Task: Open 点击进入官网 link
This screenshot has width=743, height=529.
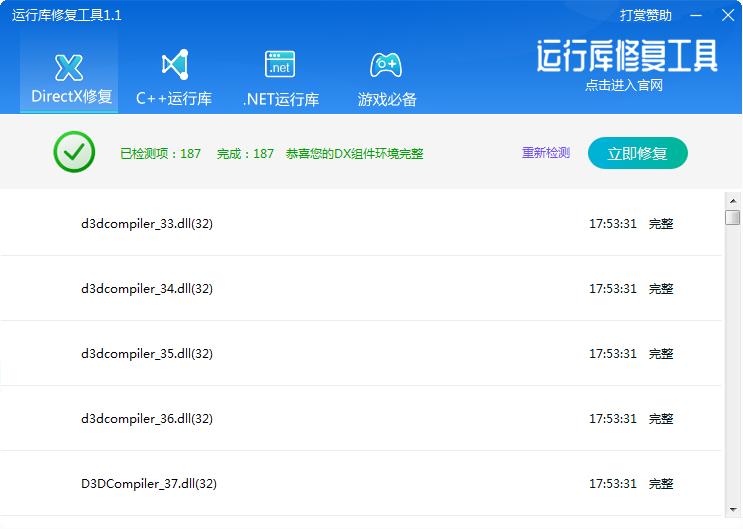Action: pos(624,85)
